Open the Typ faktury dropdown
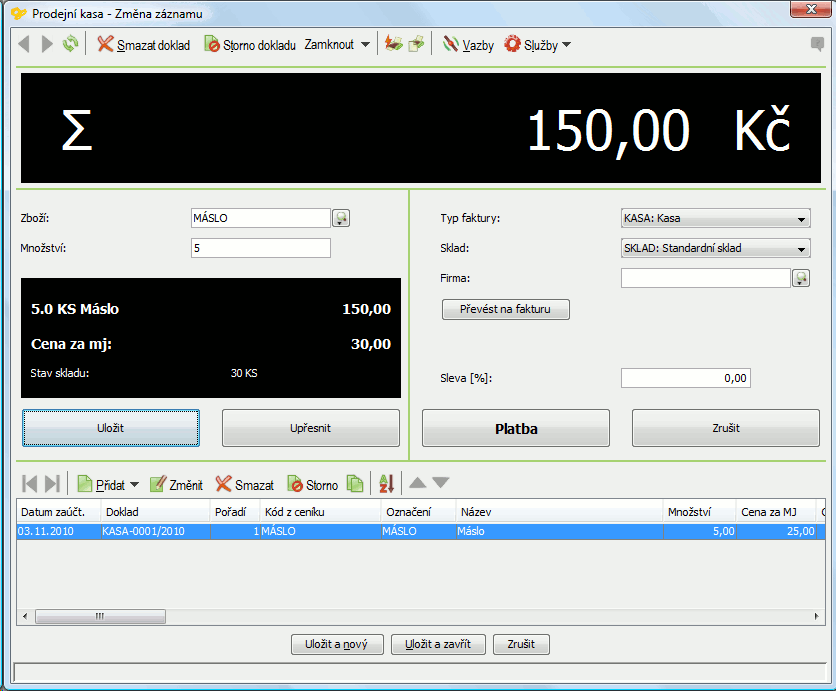 (x=716, y=218)
